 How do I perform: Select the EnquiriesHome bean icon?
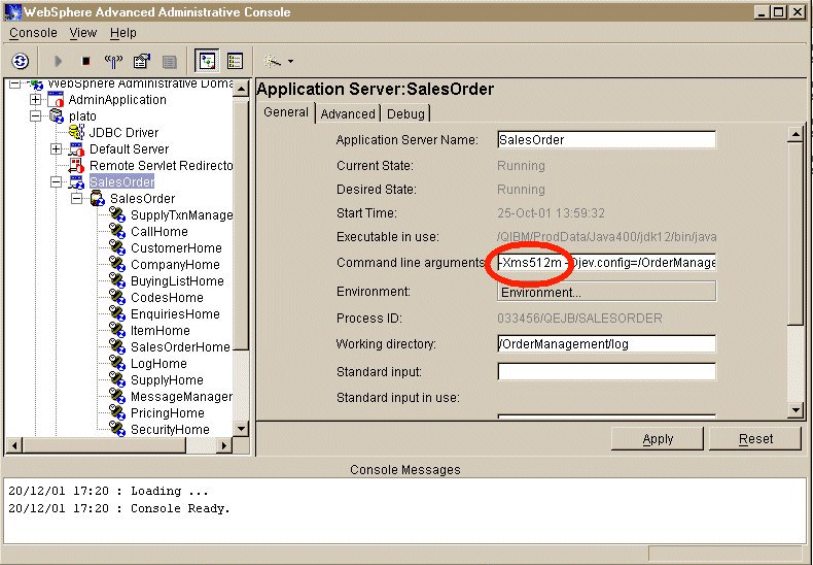[118, 314]
